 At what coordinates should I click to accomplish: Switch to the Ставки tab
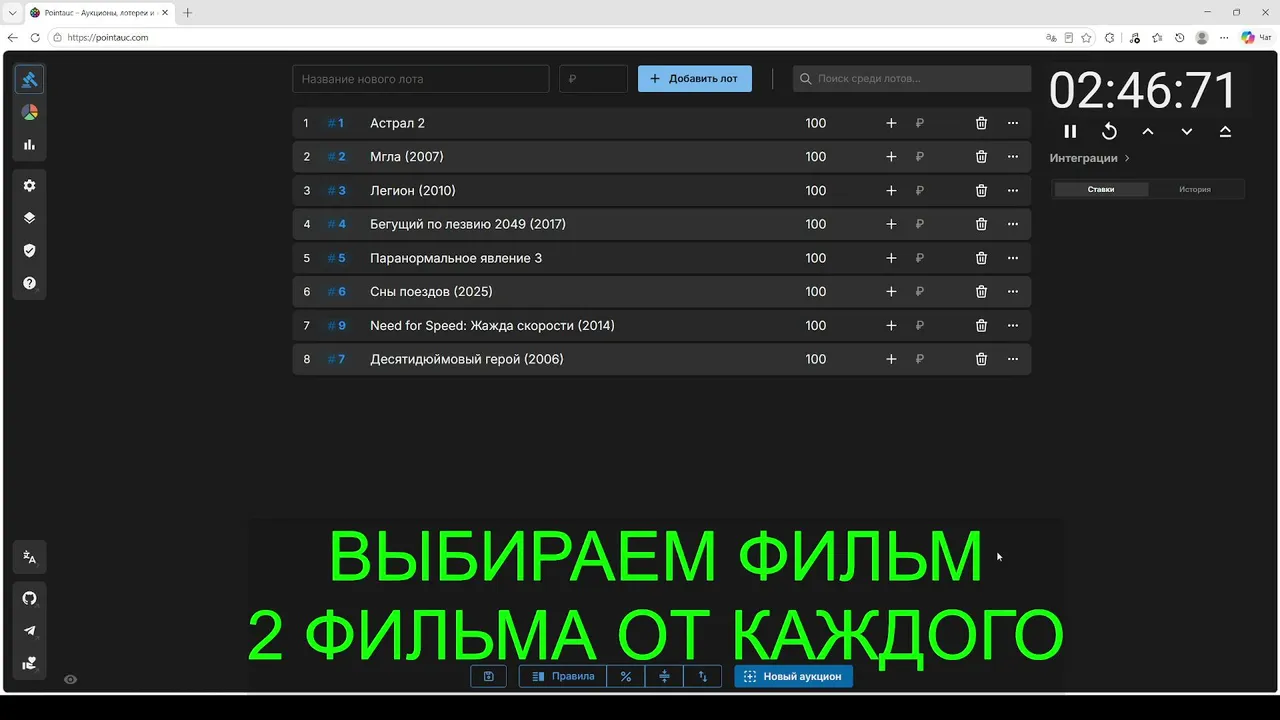(1101, 189)
